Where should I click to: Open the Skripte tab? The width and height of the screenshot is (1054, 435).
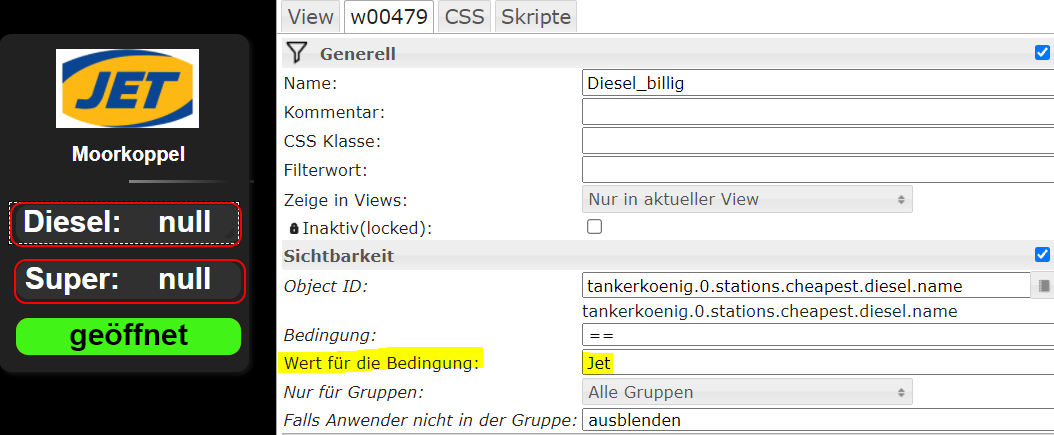tap(536, 17)
